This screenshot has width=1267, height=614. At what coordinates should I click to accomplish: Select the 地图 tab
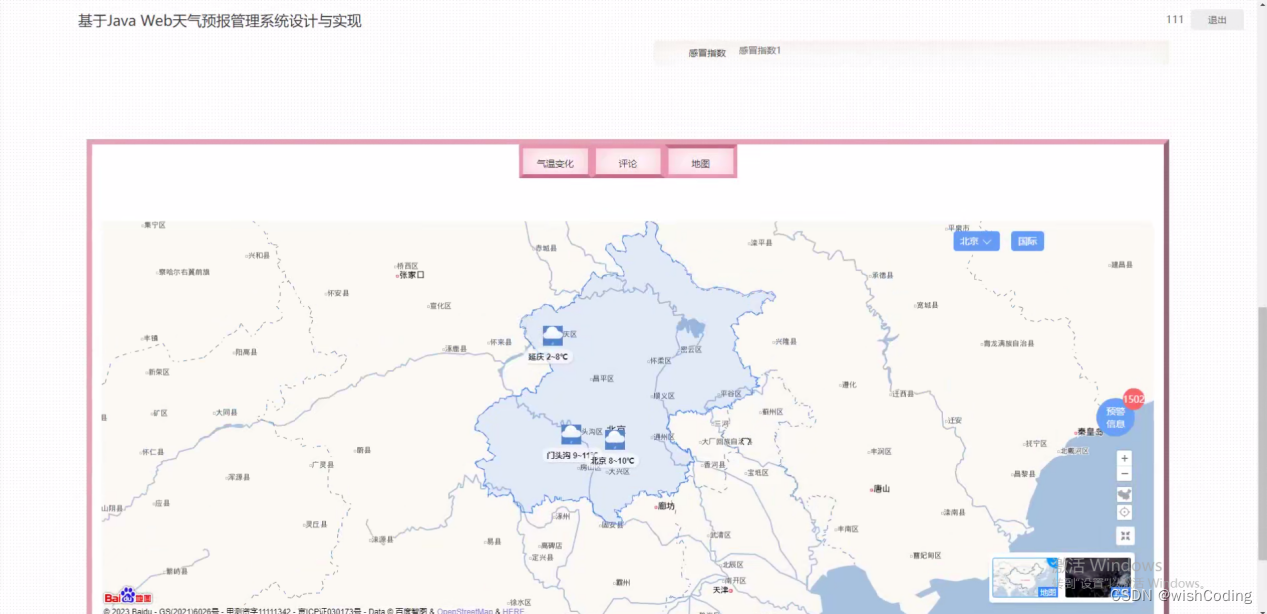click(x=701, y=163)
